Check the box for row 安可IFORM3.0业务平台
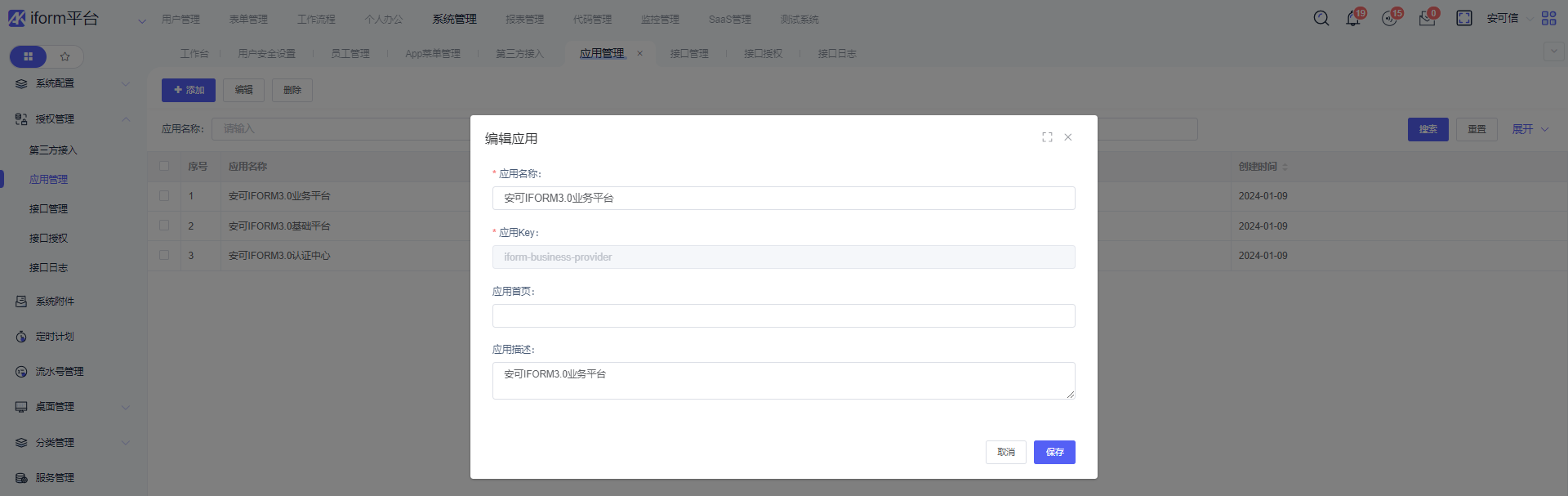Viewport: 1568px width, 496px height. (x=164, y=196)
